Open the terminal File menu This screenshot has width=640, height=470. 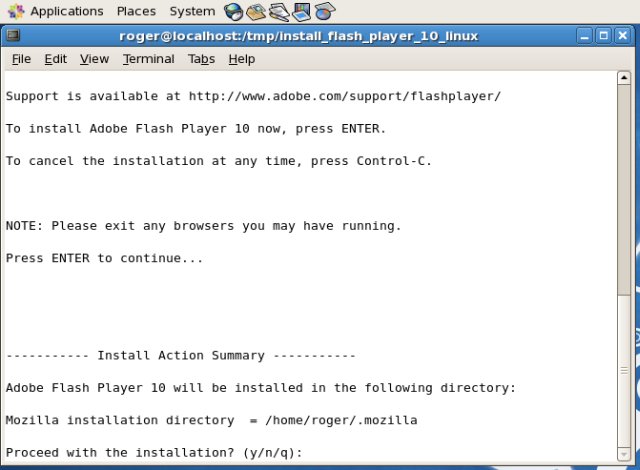(x=21, y=59)
